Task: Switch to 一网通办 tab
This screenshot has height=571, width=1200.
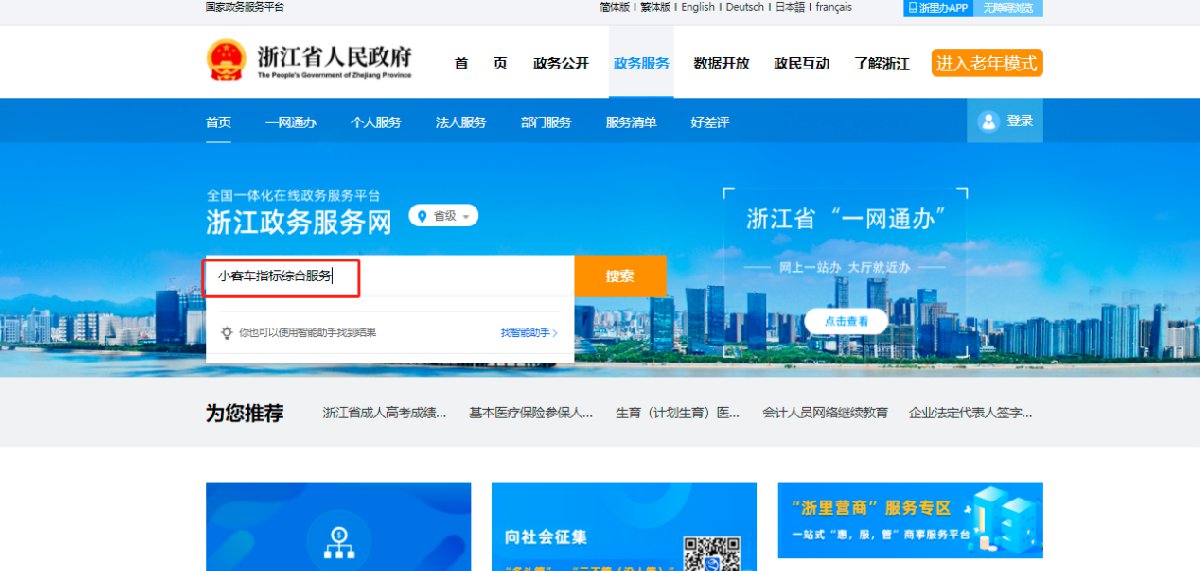Action: click(291, 122)
